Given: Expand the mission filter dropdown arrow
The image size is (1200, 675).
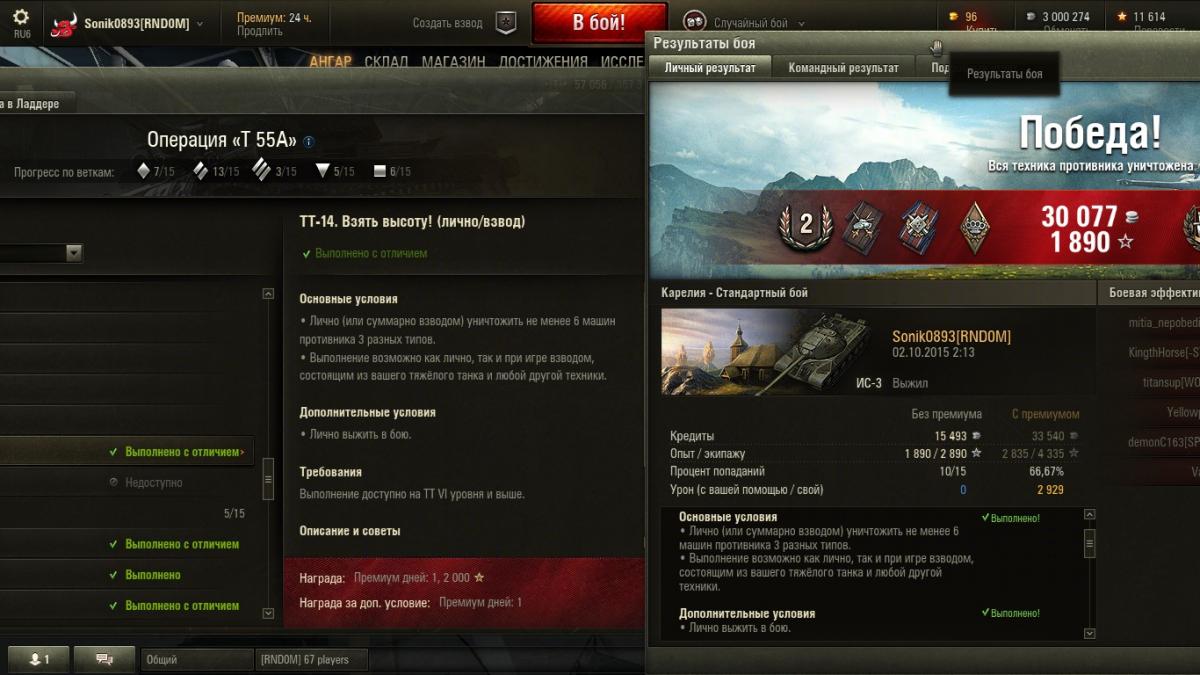Looking at the screenshot, I should pyautogui.click(x=73, y=254).
